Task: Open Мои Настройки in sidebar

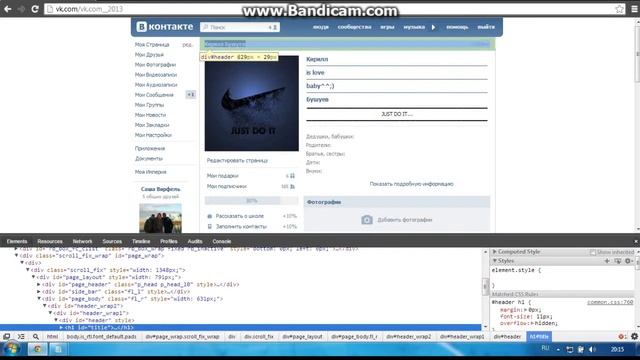Action: pos(153,135)
